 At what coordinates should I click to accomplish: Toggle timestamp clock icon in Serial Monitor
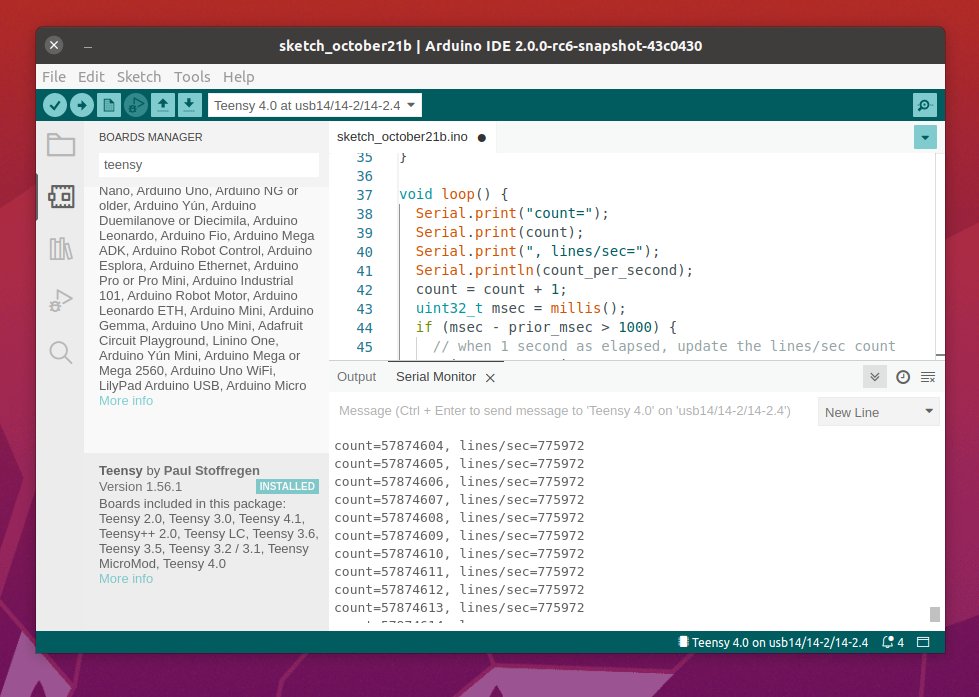[902, 377]
